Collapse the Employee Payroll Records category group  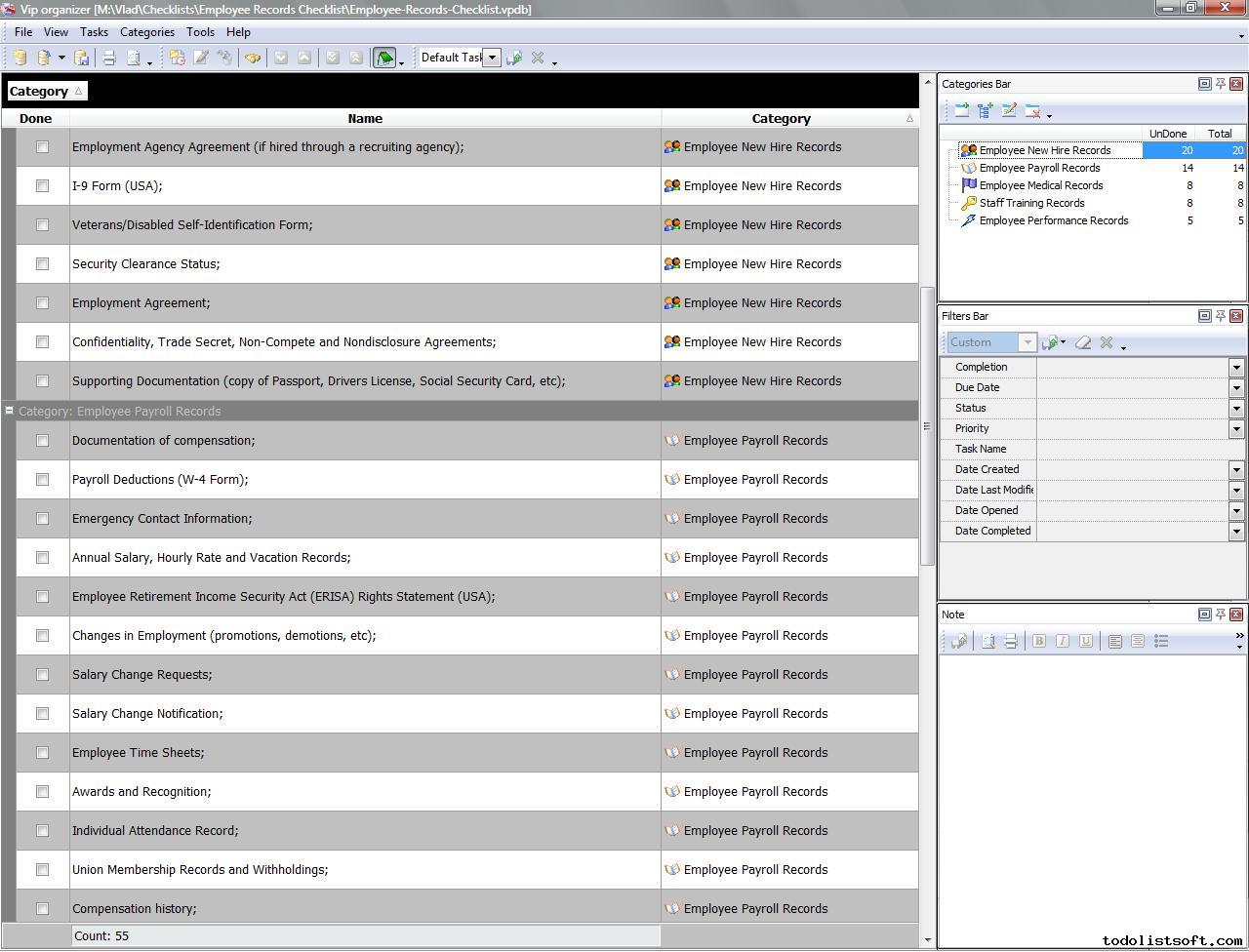click(x=10, y=411)
